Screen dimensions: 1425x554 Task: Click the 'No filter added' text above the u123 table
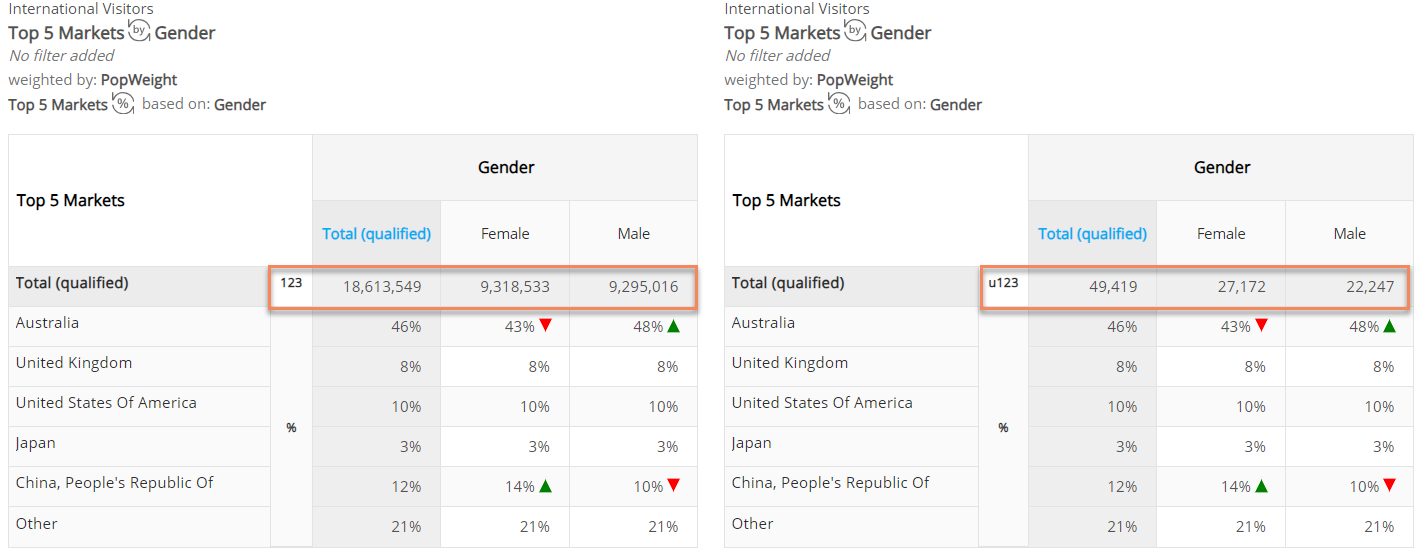tap(778, 55)
